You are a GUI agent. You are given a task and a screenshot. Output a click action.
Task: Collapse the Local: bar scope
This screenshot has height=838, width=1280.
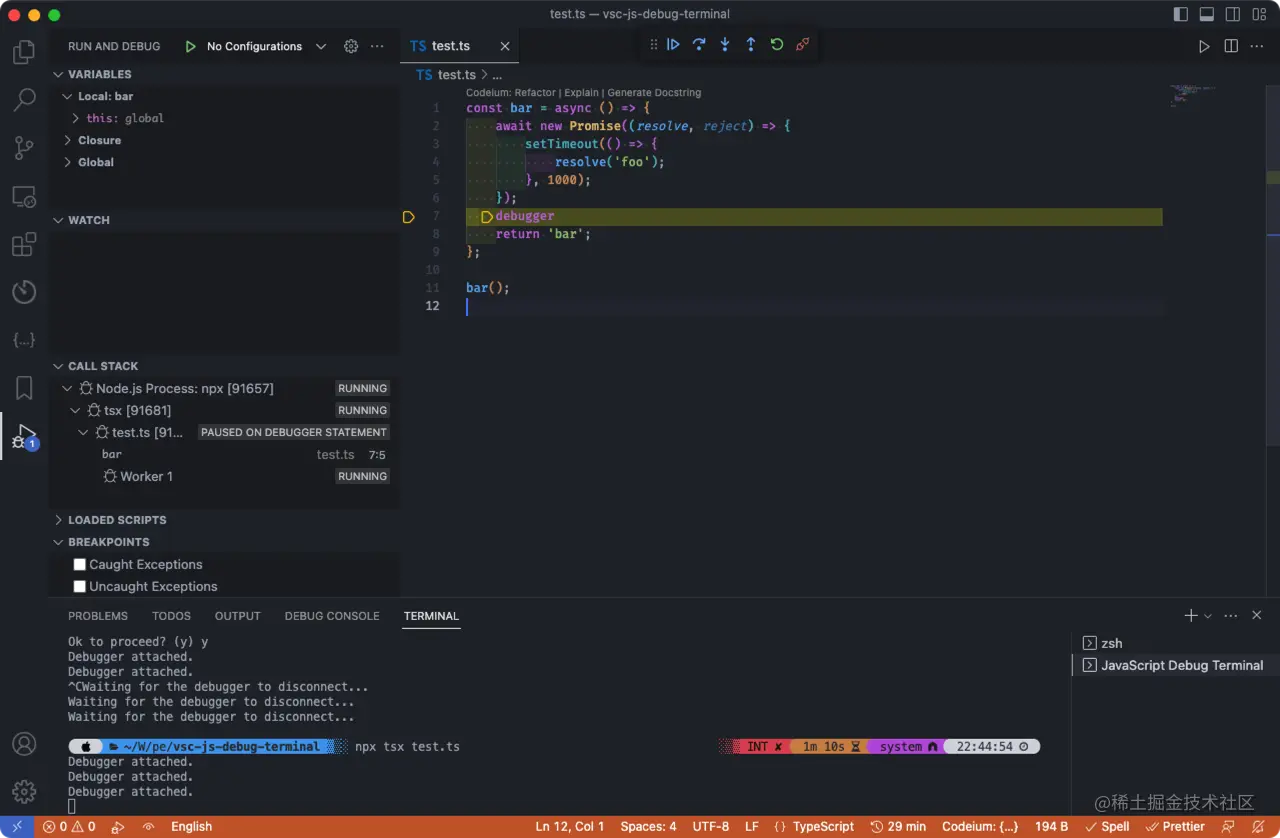(68, 97)
